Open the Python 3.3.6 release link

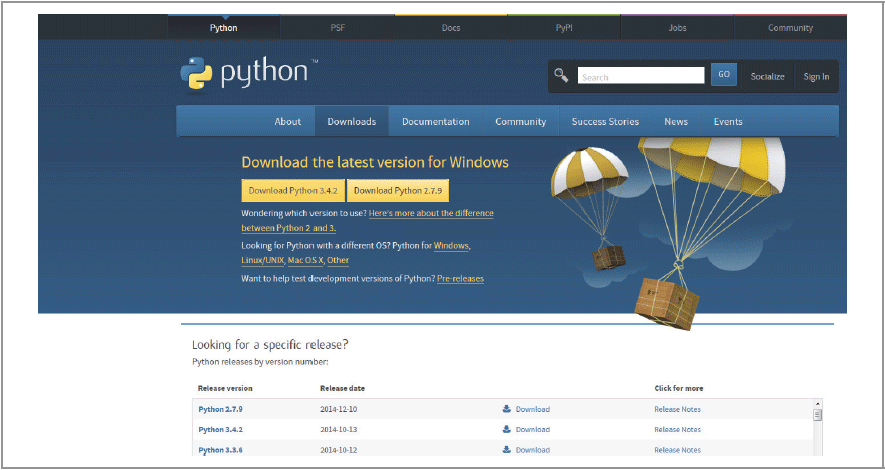[x=220, y=450]
